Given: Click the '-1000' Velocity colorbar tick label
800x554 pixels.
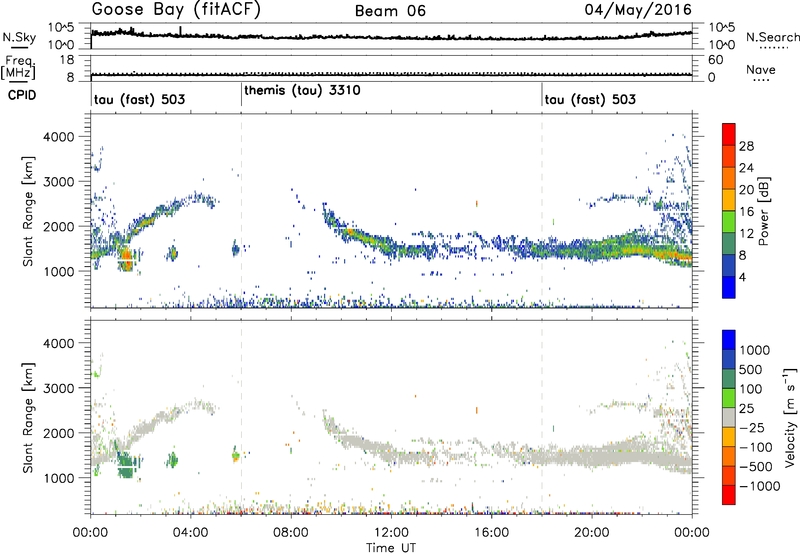Looking at the screenshot, I should (x=759, y=486).
